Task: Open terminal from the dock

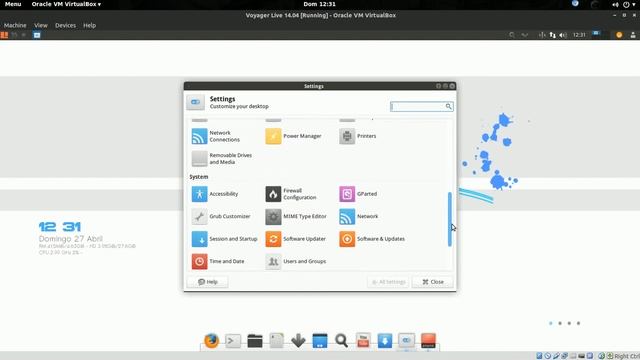Action: [233, 340]
